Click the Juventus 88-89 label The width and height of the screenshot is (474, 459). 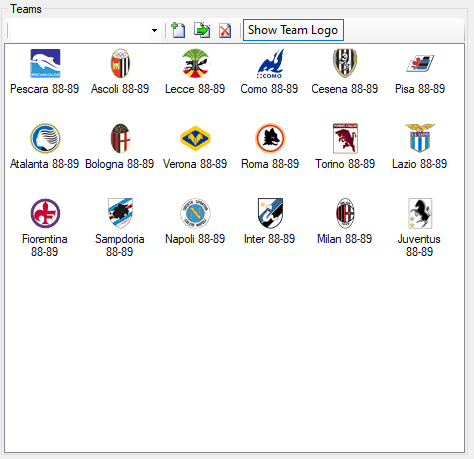coord(419,245)
